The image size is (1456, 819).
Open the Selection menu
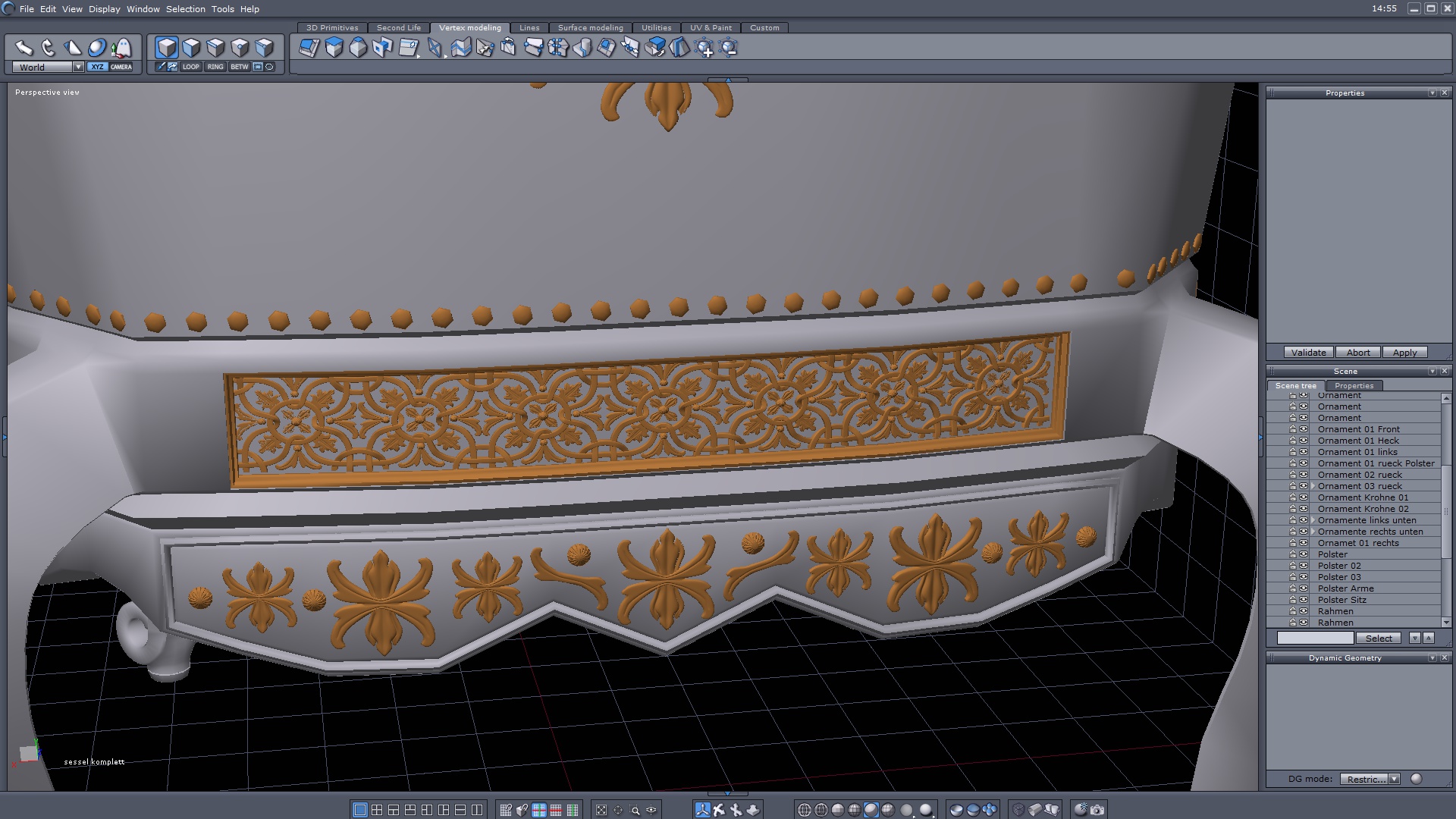(x=185, y=9)
